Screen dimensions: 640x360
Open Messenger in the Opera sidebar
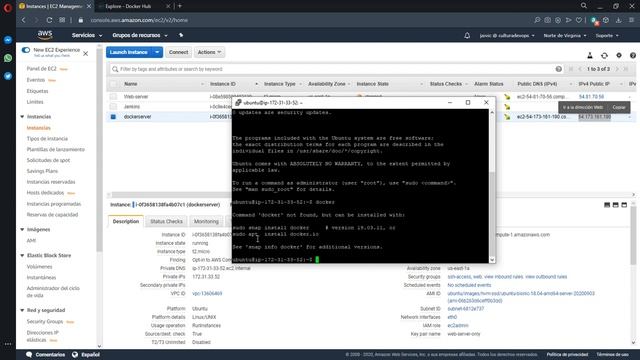pyautogui.click(x=8, y=40)
